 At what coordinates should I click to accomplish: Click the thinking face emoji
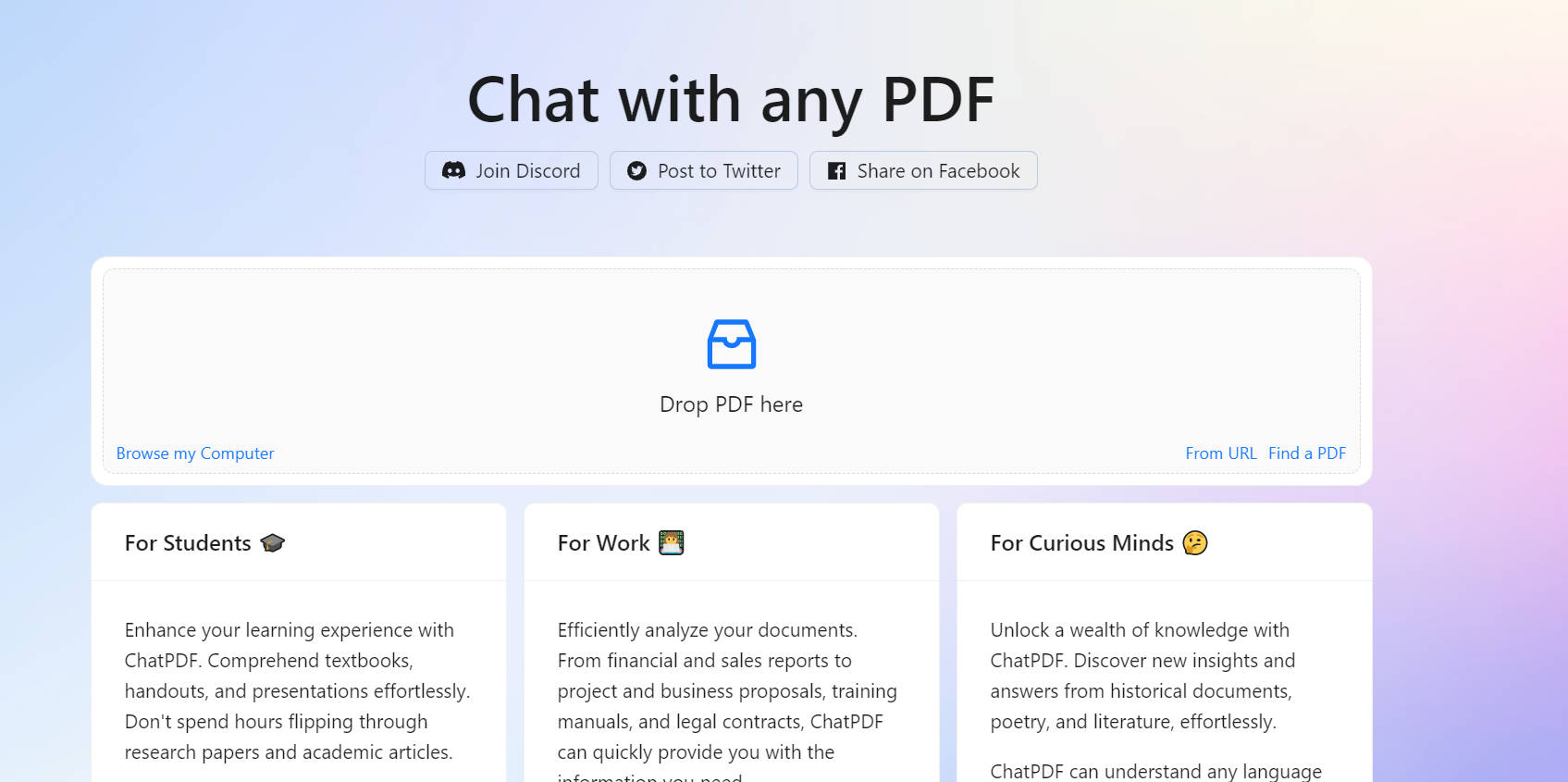[x=1194, y=543]
